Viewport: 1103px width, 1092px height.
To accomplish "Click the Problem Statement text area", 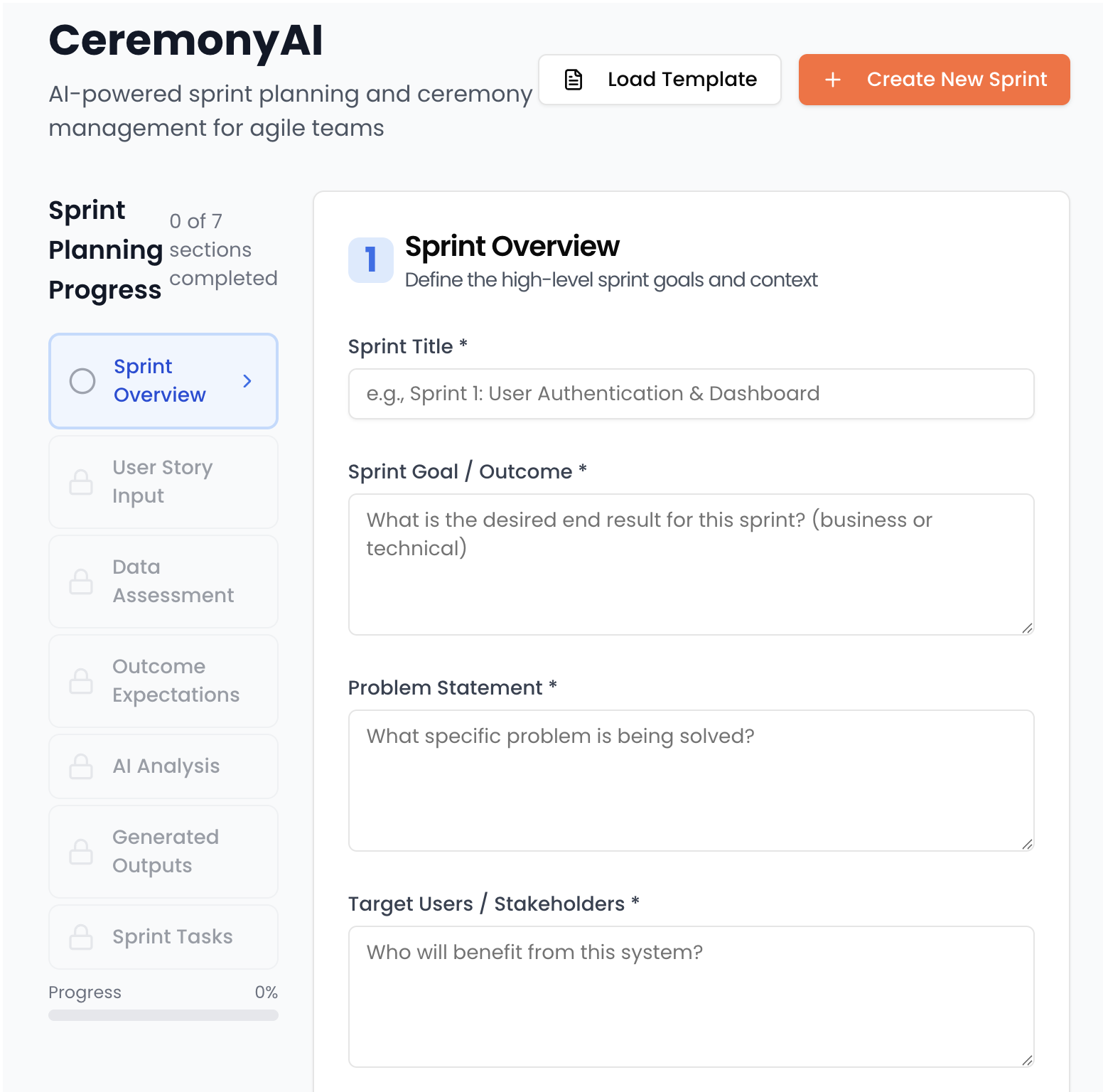I will click(691, 781).
